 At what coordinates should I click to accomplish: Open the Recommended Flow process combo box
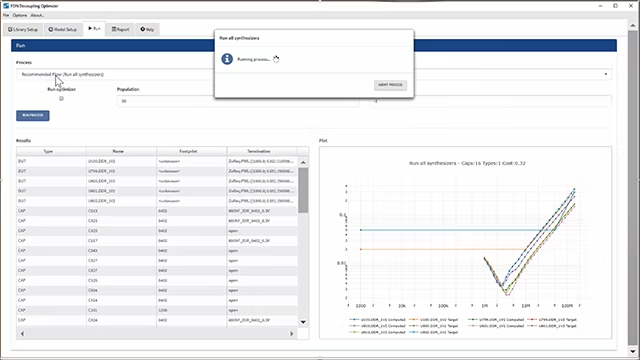[313, 74]
